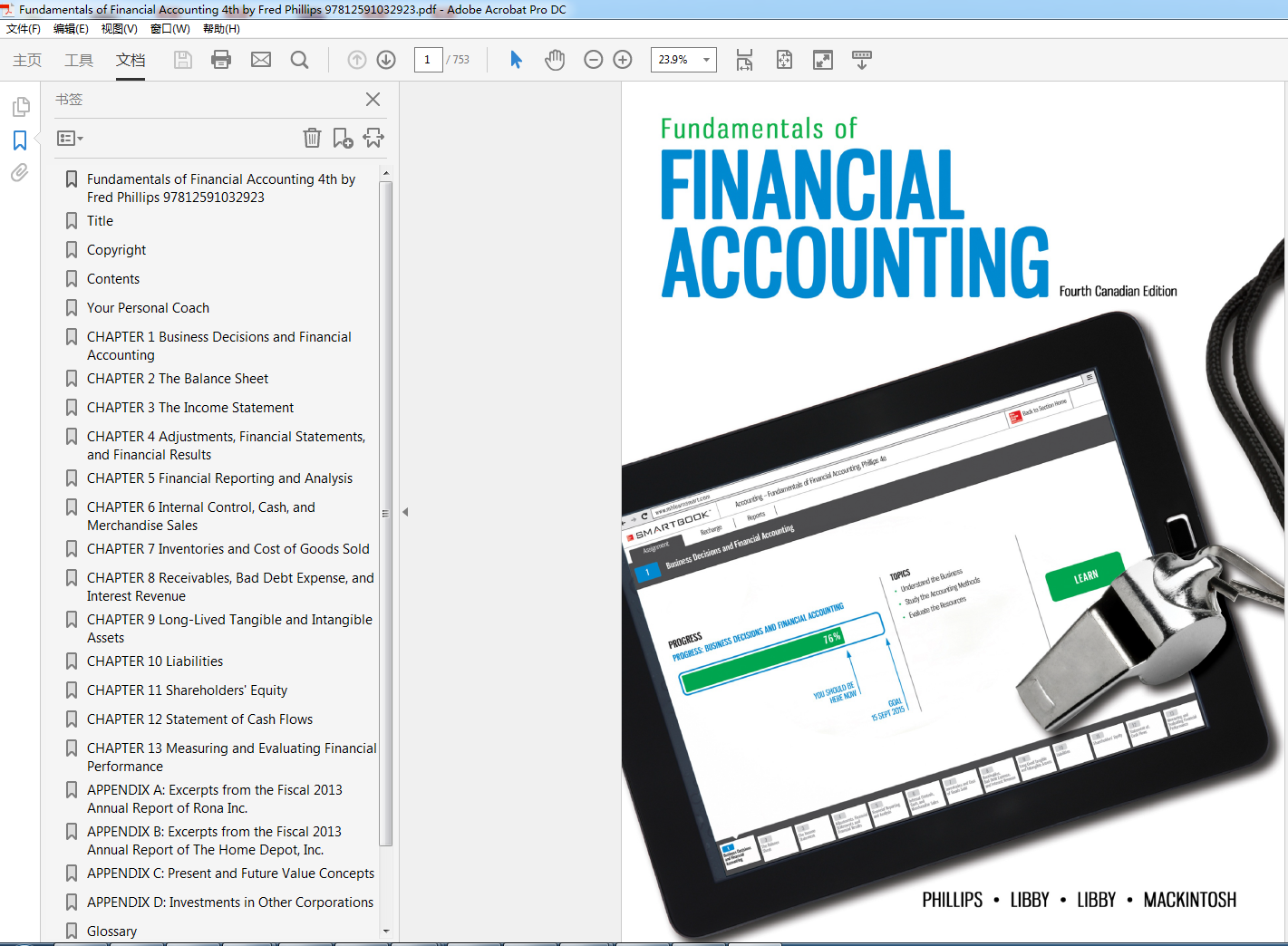Choose the selection arrow tool
Viewport: 1288px width, 946px height.
[517, 60]
